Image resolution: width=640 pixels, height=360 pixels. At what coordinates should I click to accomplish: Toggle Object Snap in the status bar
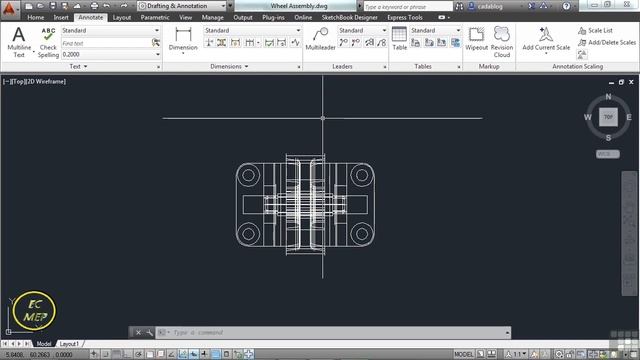click(x=150, y=354)
